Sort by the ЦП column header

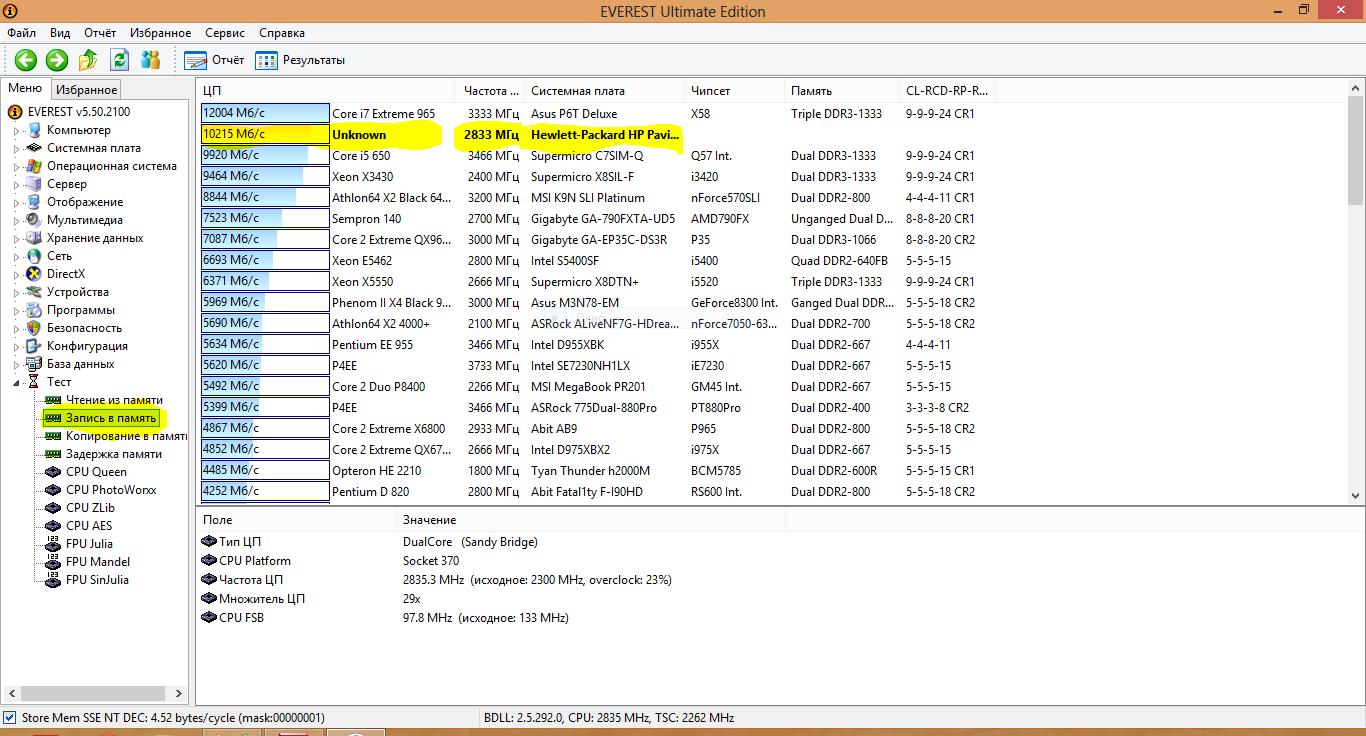click(x=327, y=91)
